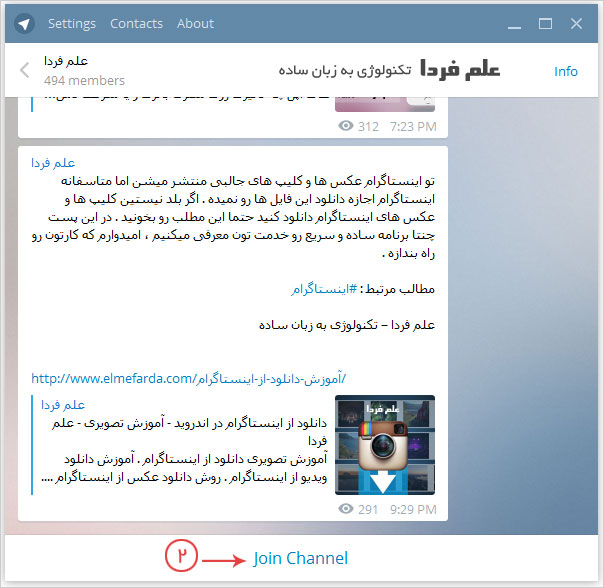Go back using the left chevron arrow
The image size is (604, 588).
point(25,71)
